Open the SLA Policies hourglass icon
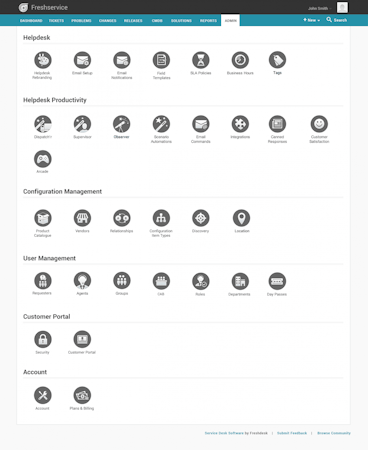This screenshot has width=368, height=450. coord(201,60)
